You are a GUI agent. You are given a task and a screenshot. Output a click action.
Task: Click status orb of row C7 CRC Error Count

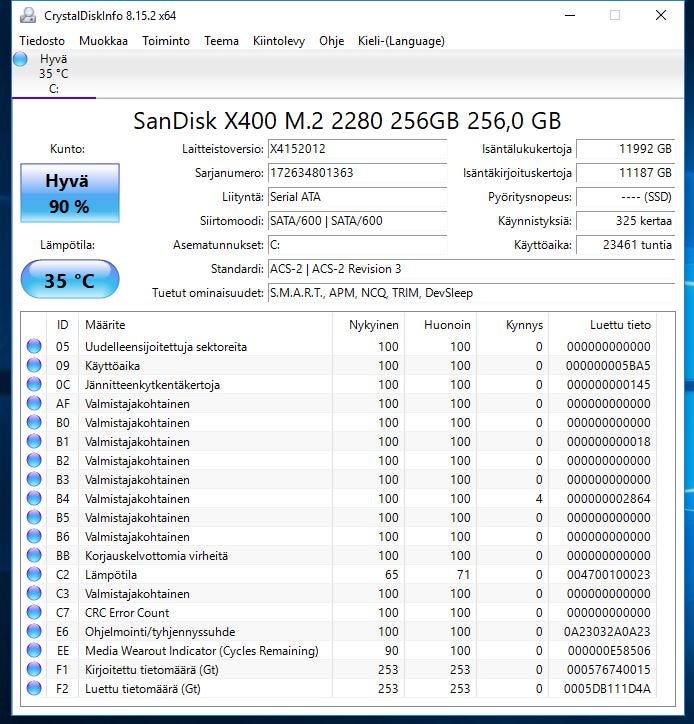pos(34,612)
